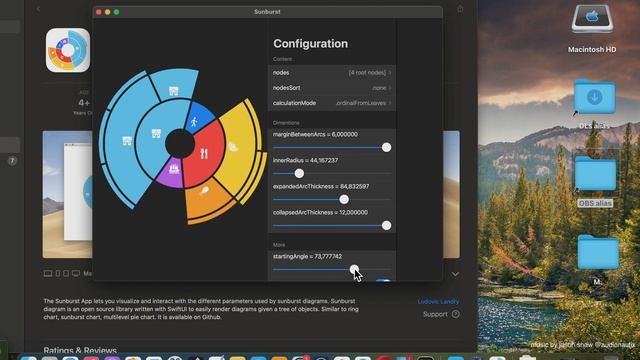Click the black center circle of the sunburst
Screen dimensions: 640x360
(180, 143)
